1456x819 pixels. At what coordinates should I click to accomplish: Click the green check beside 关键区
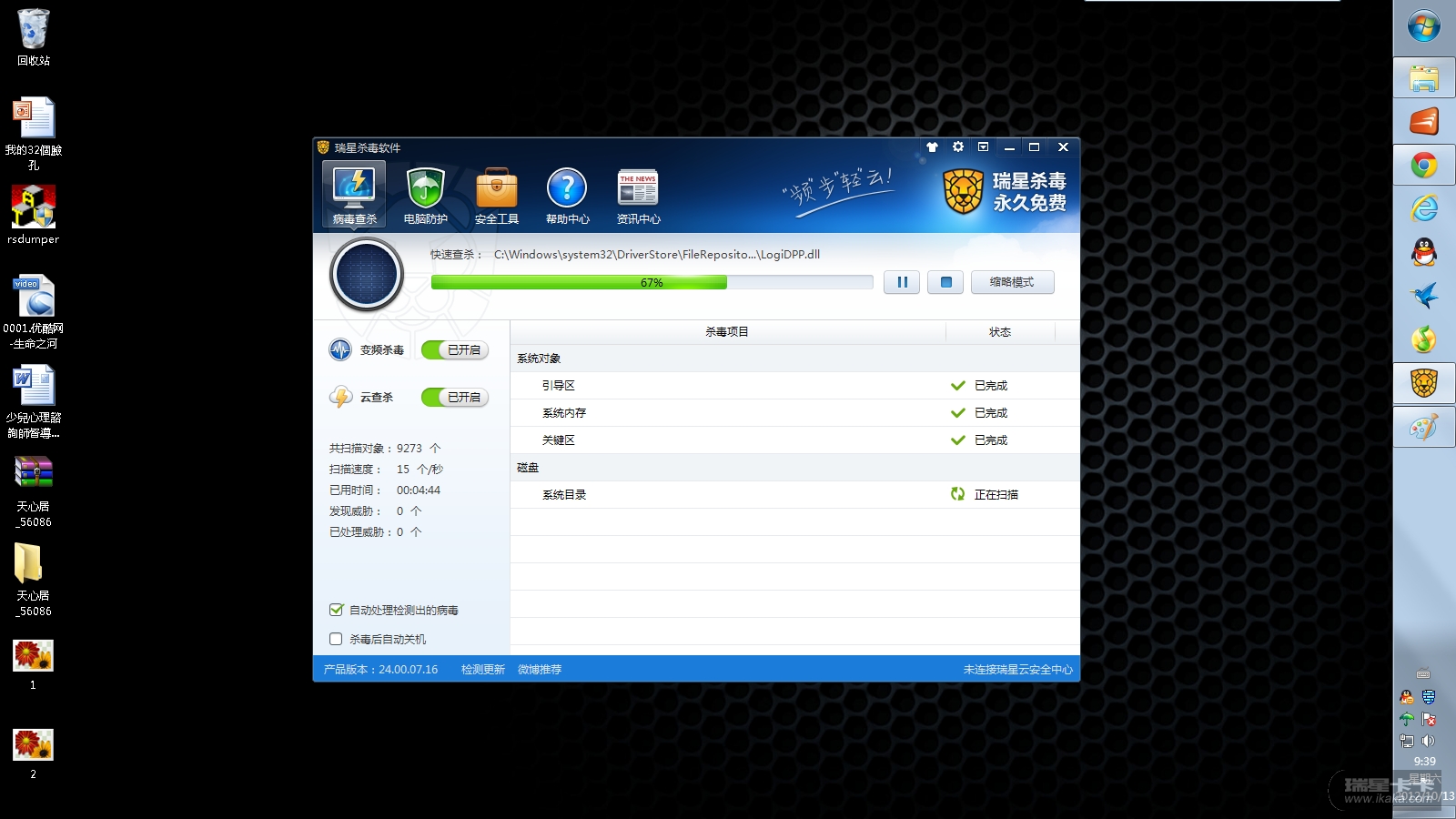957,440
